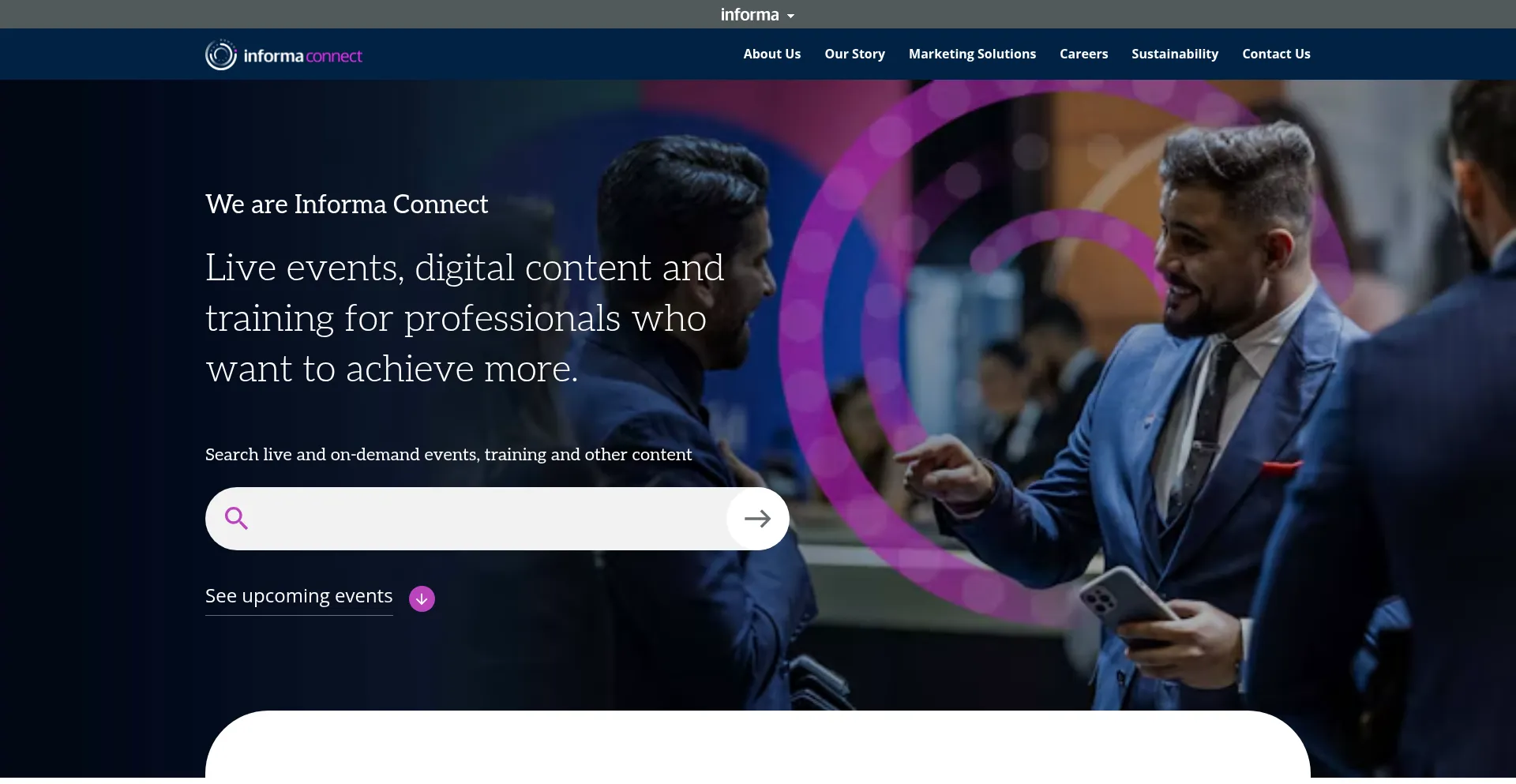Screen dimensions: 1516x784
Task: Click the 'Search live and on-demand events' text
Action: [448, 455]
